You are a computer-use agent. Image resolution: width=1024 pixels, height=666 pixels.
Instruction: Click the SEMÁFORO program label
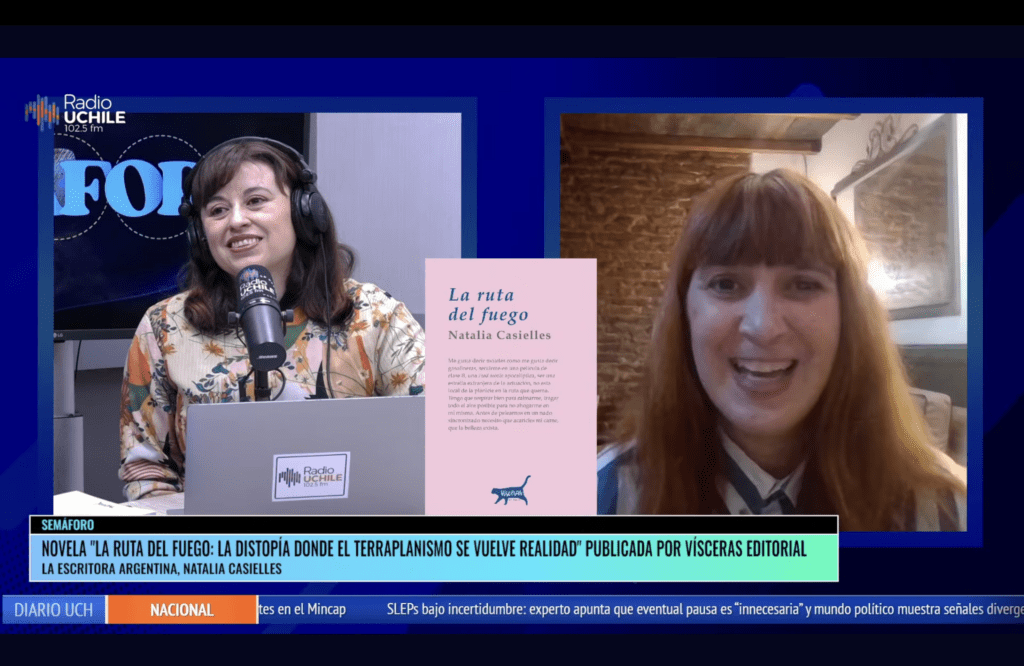pyautogui.click(x=68, y=525)
